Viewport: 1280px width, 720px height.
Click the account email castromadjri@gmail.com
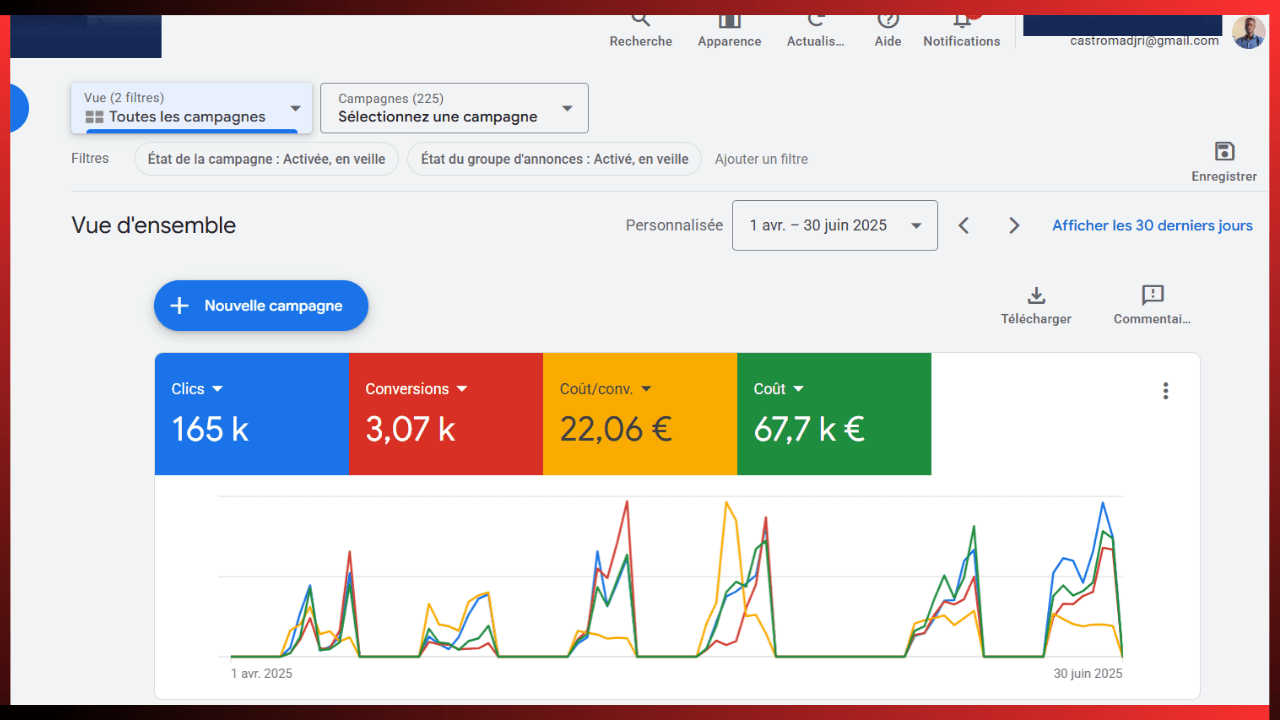(1144, 41)
